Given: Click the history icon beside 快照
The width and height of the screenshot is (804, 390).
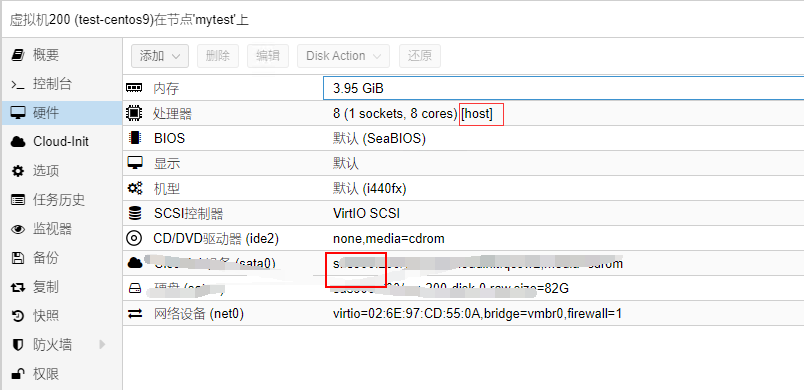Looking at the screenshot, I should click(18, 316).
